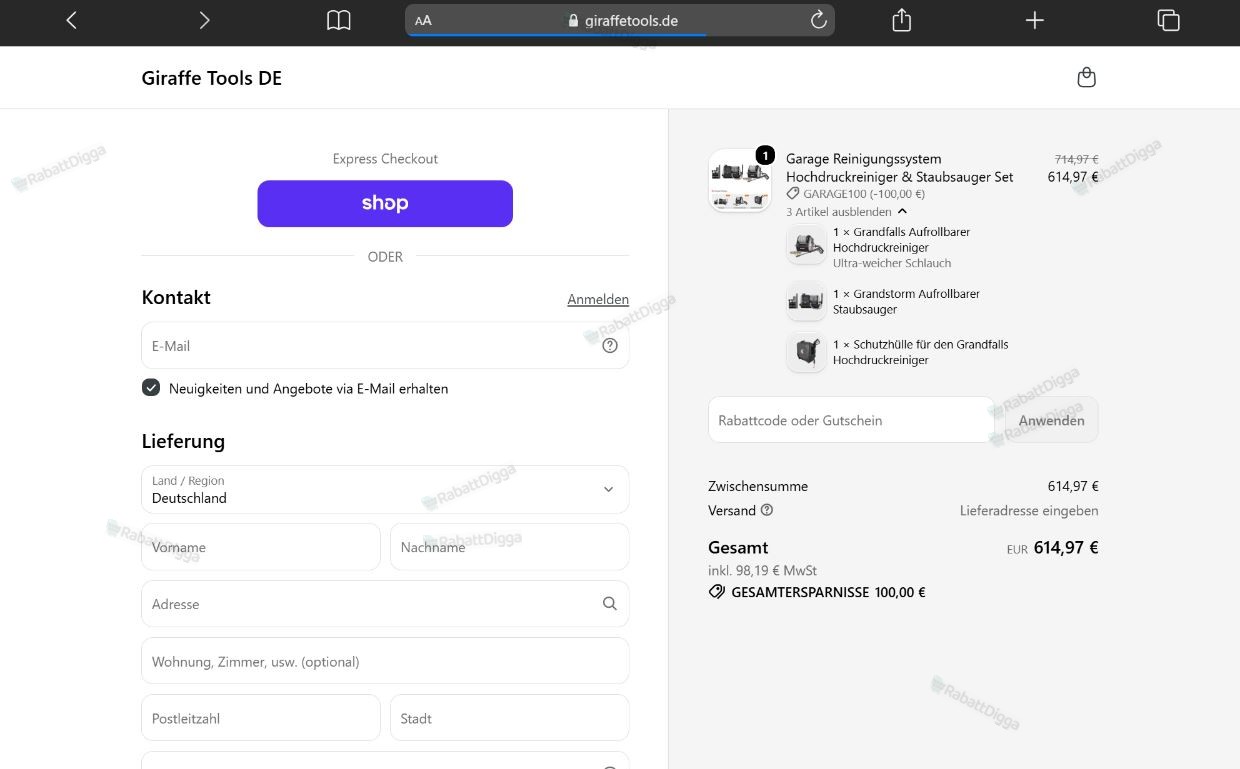Click the Ultra-weicher Schlauch variant text
Viewport: 1240px width, 769px height.
(x=892, y=263)
